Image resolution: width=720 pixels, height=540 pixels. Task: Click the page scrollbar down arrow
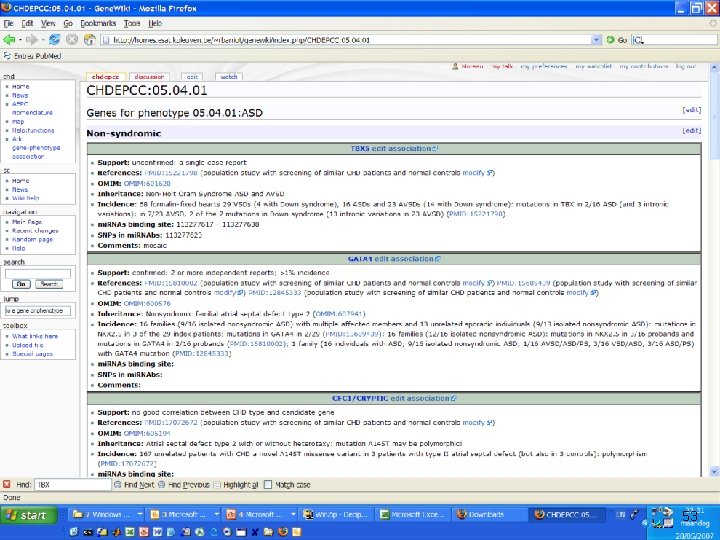tap(714, 472)
